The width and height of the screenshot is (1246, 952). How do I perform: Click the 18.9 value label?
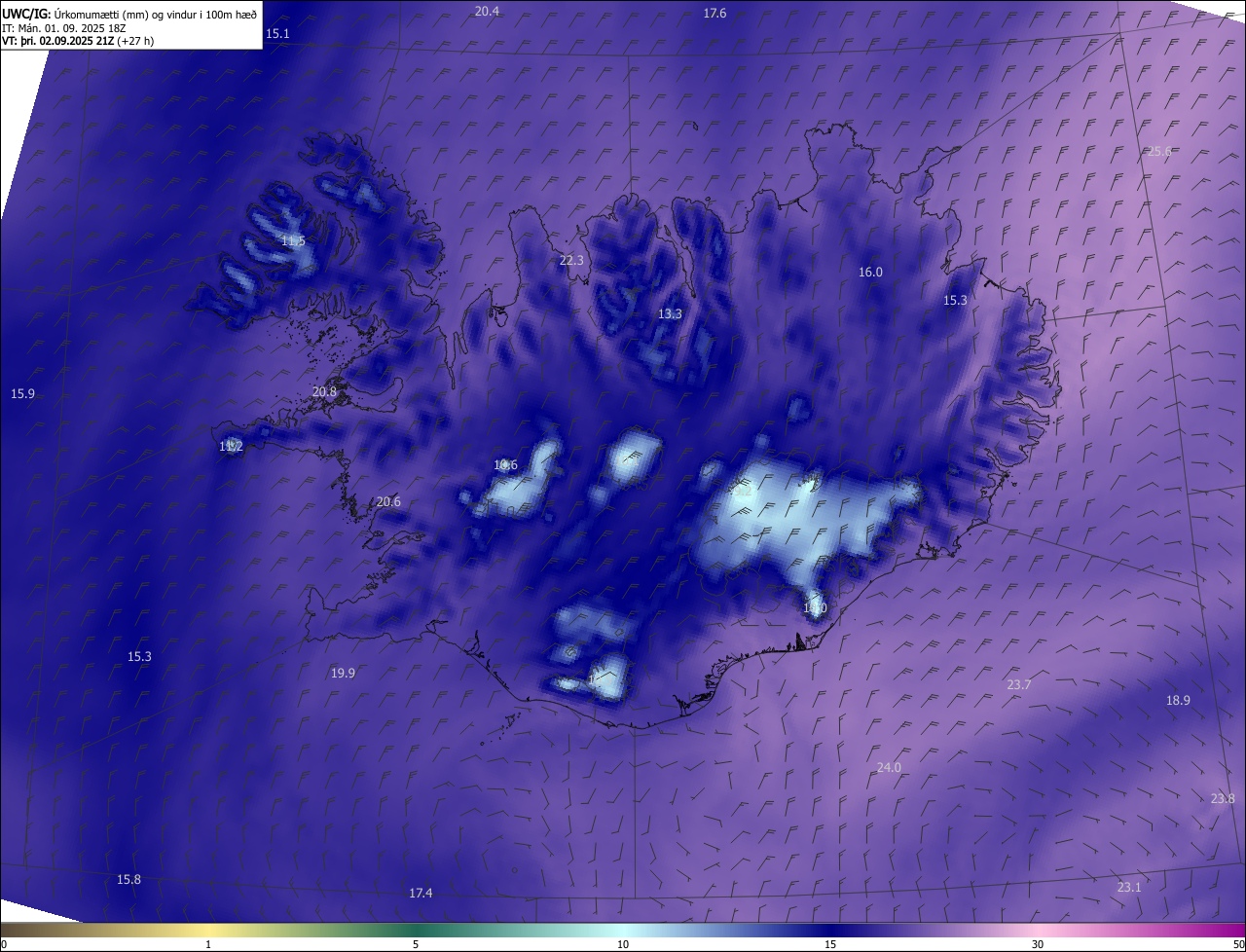[1178, 701]
